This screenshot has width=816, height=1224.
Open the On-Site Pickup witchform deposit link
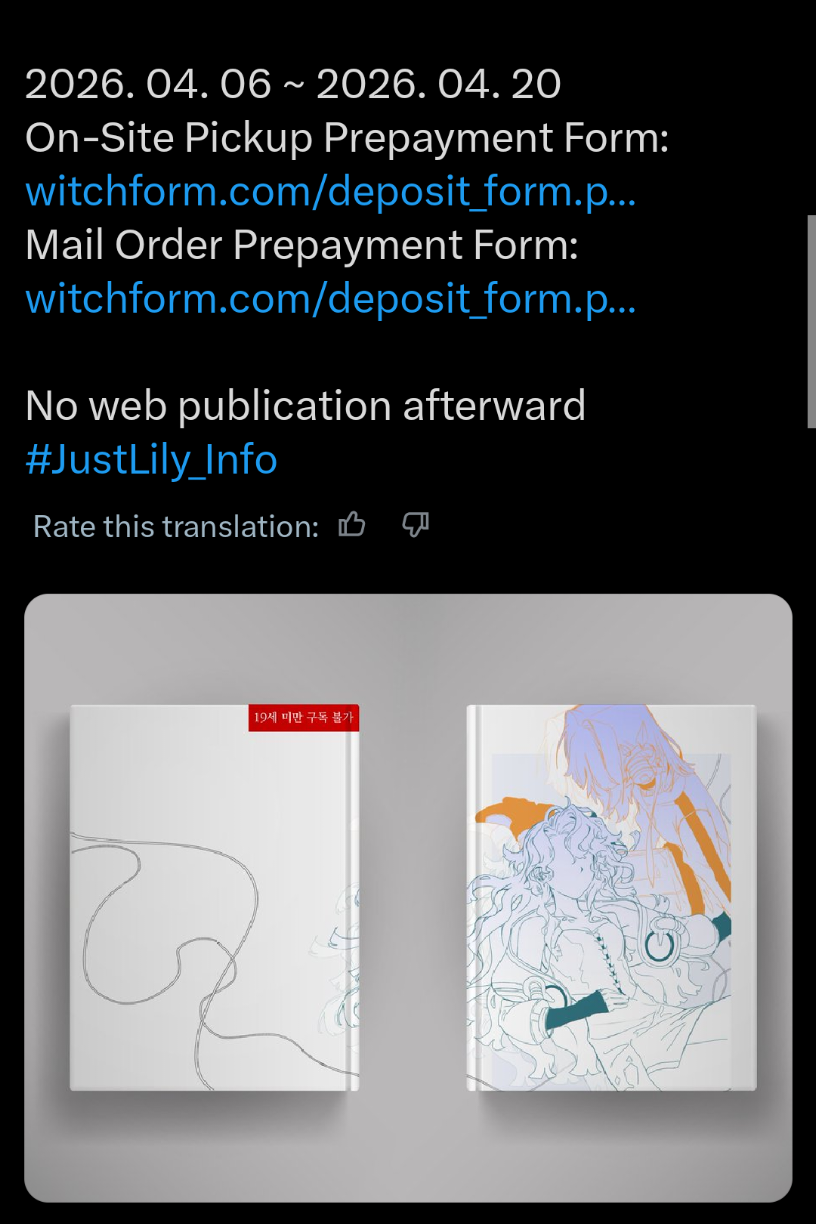click(330, 191)
